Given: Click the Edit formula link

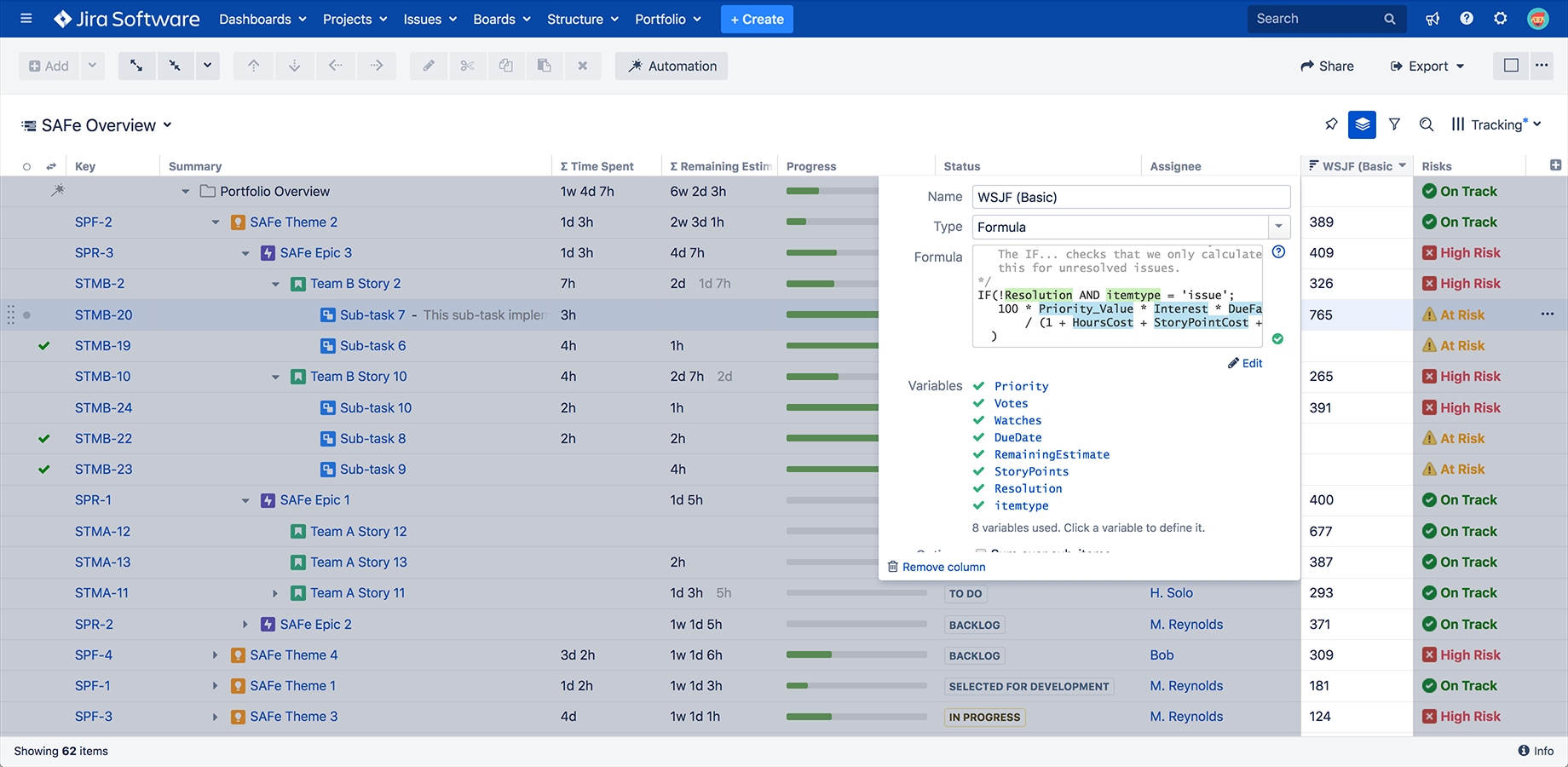Looking at the screenshot, I should click(1245, 363).
